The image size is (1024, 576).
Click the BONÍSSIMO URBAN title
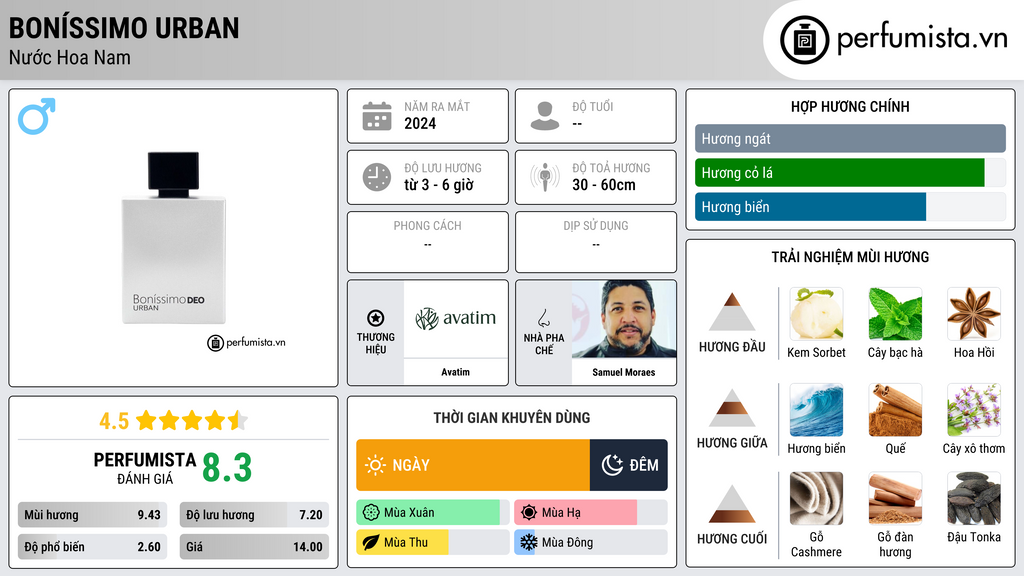click(124, 28)
